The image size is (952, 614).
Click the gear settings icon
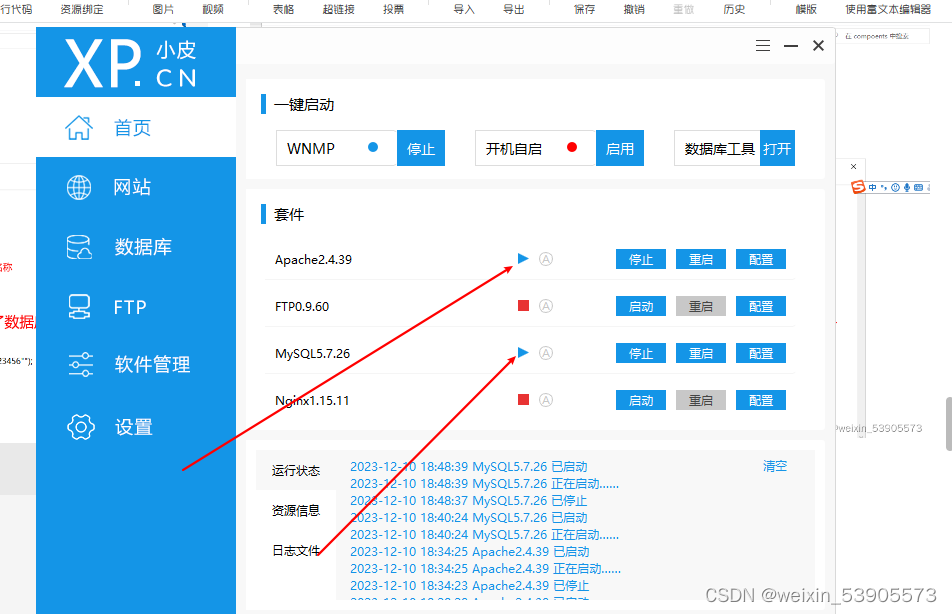coord(80,427)
